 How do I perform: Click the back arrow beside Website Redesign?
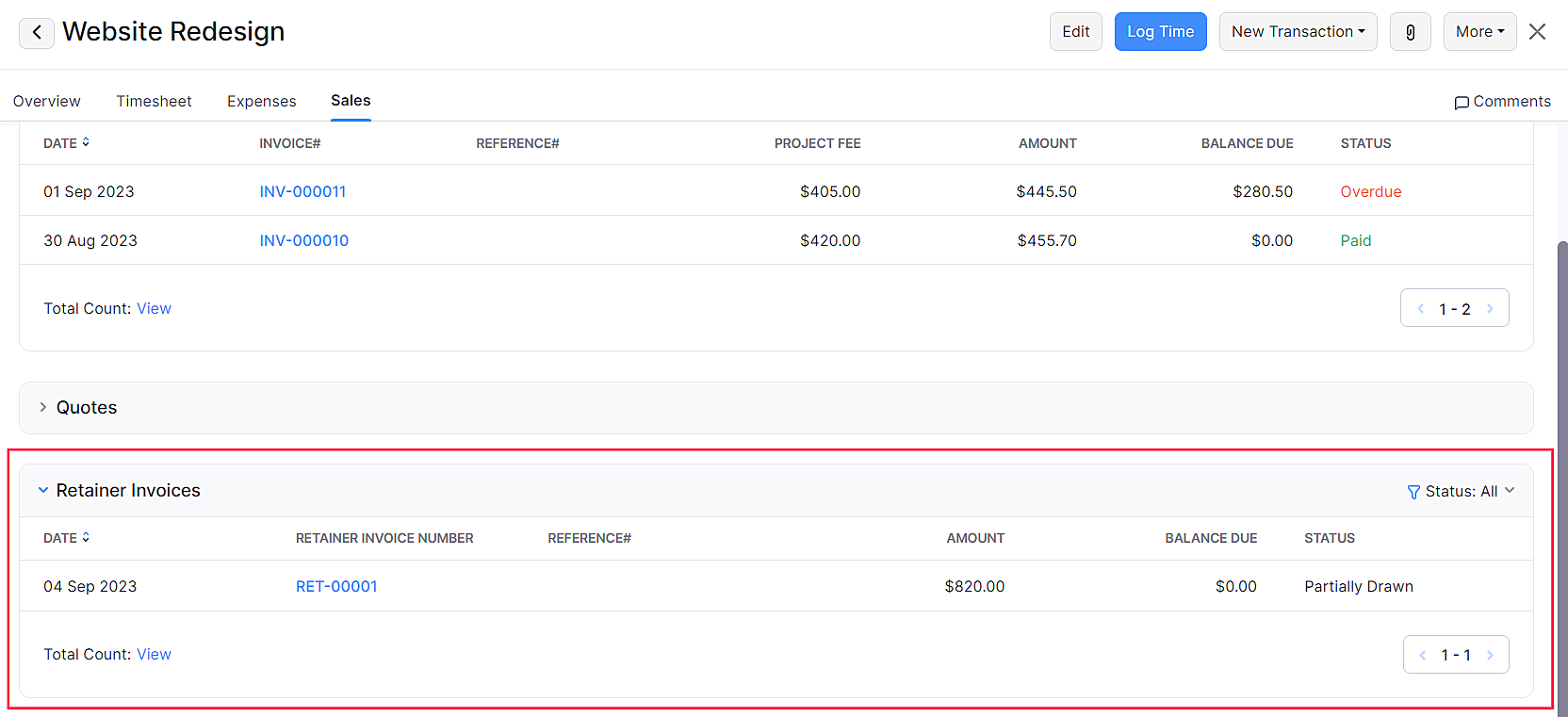point(36,32)
